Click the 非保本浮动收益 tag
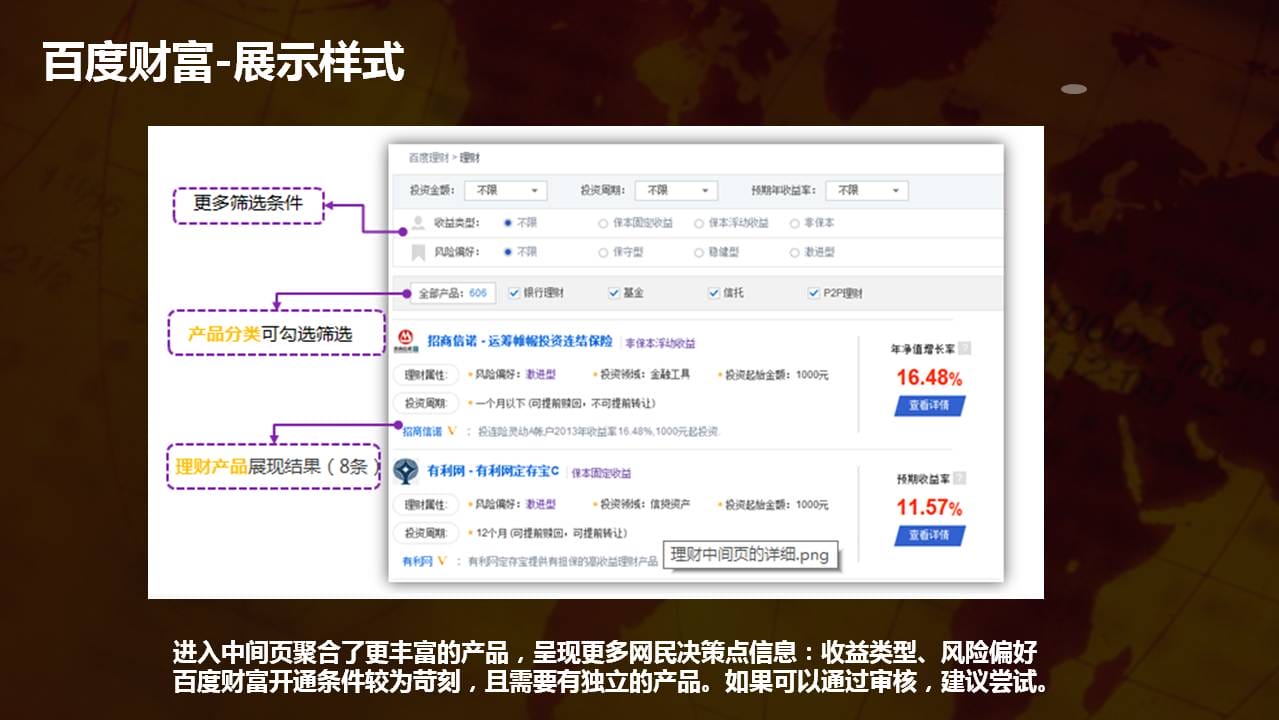This screenshot has height=720, width=1279. 660,343
